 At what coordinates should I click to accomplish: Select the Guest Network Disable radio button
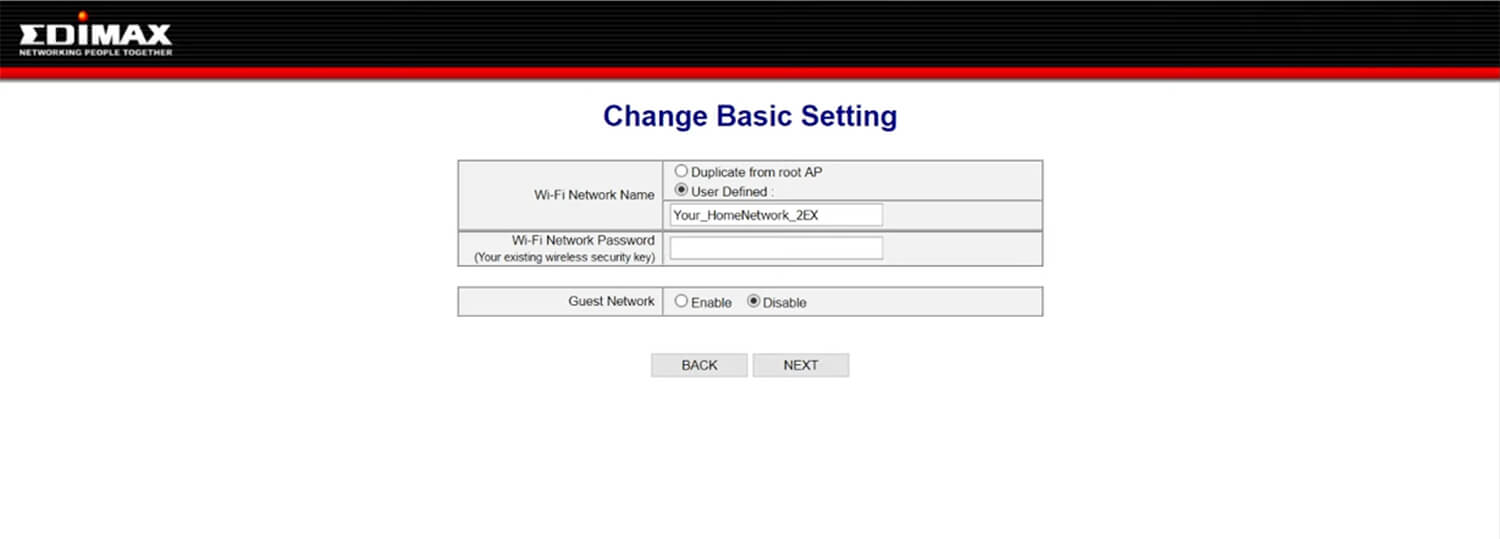(754, 301)
